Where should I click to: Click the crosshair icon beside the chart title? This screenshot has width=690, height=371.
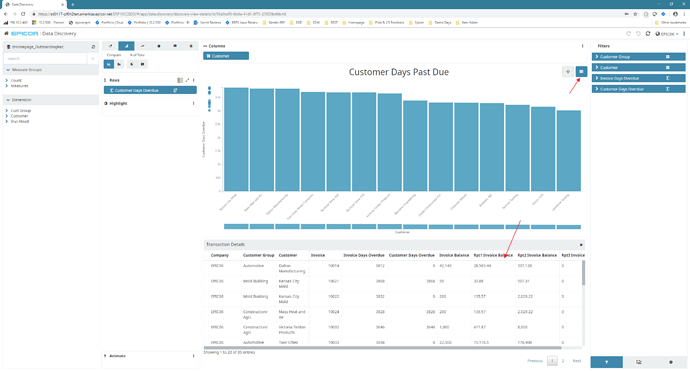pyautogui.click(x=568, y=71)
